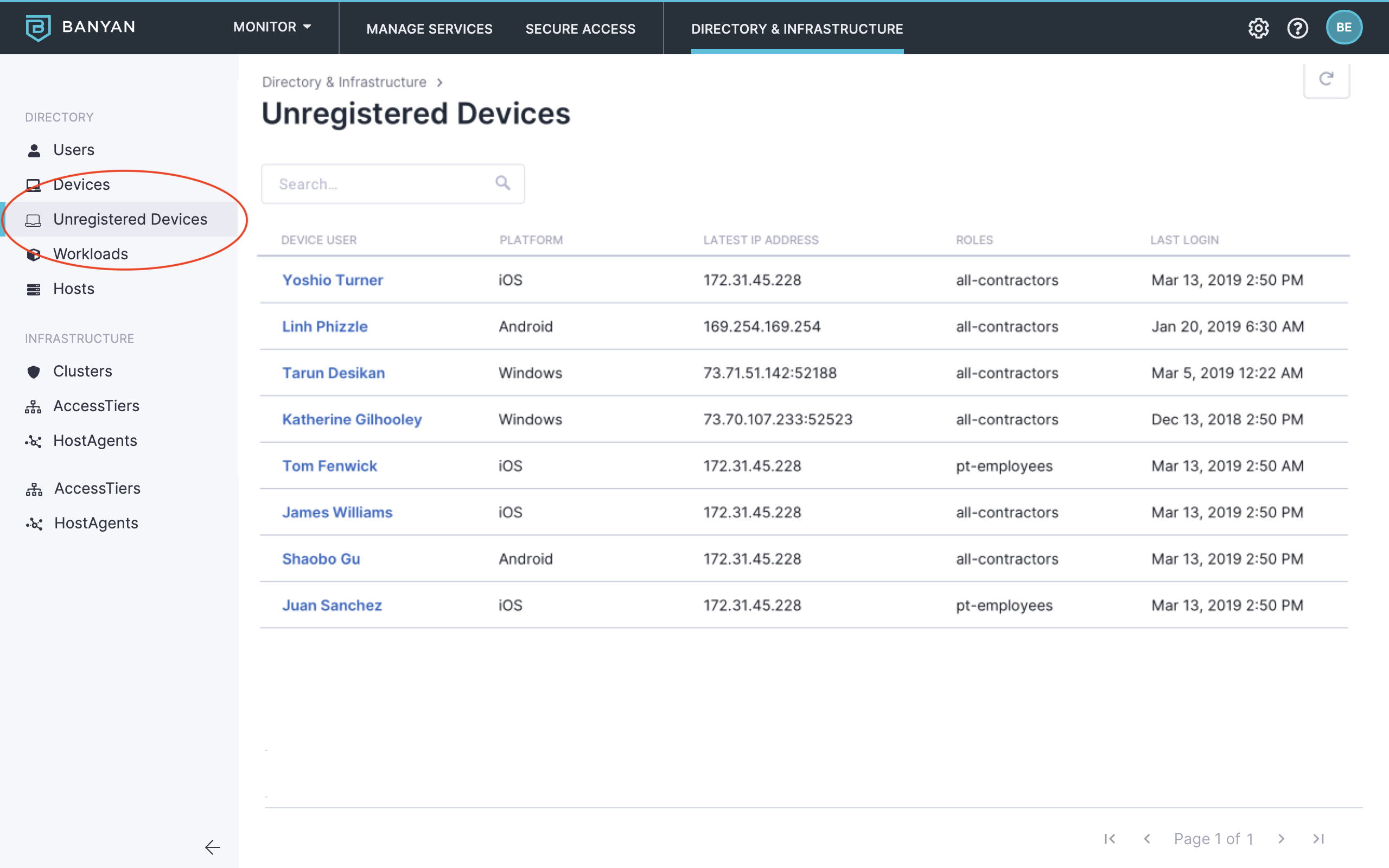
Task: Click the help question mark icon
Action: [x=1297, y=28]
